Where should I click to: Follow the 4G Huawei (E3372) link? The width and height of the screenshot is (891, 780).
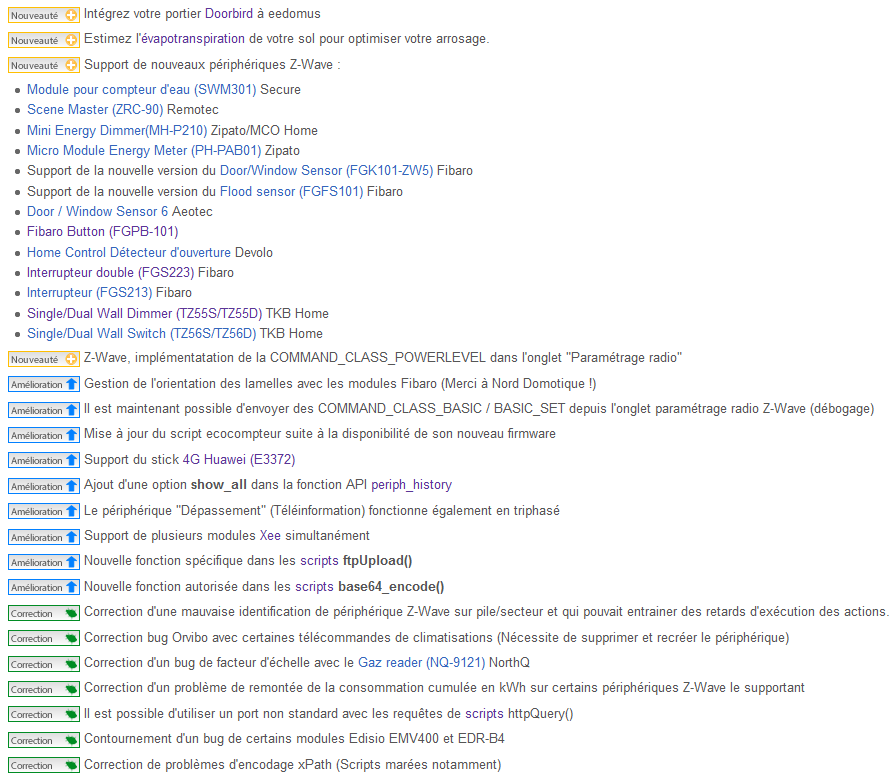coord(239,460)
